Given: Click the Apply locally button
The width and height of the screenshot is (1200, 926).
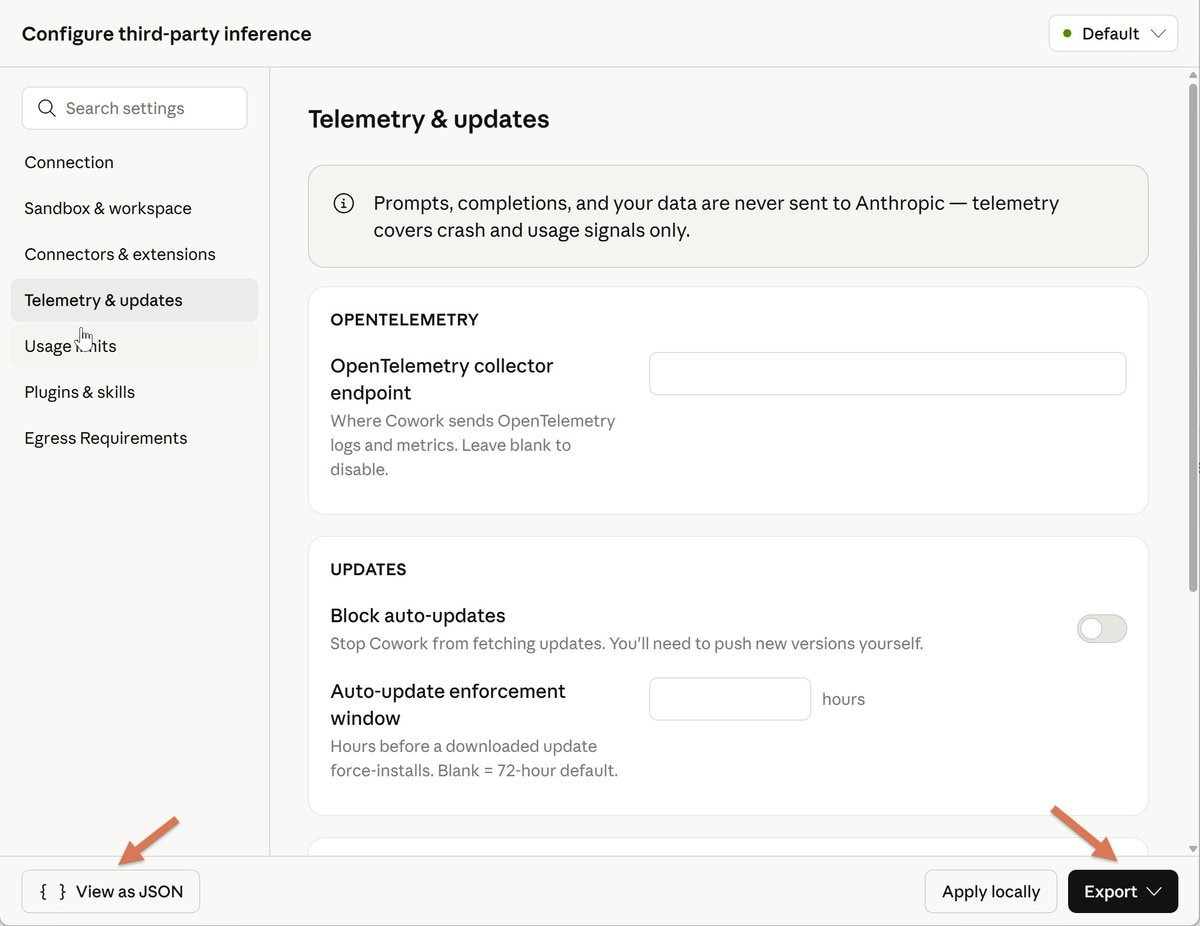Looking at the screenshot, I should click(991, 892).
